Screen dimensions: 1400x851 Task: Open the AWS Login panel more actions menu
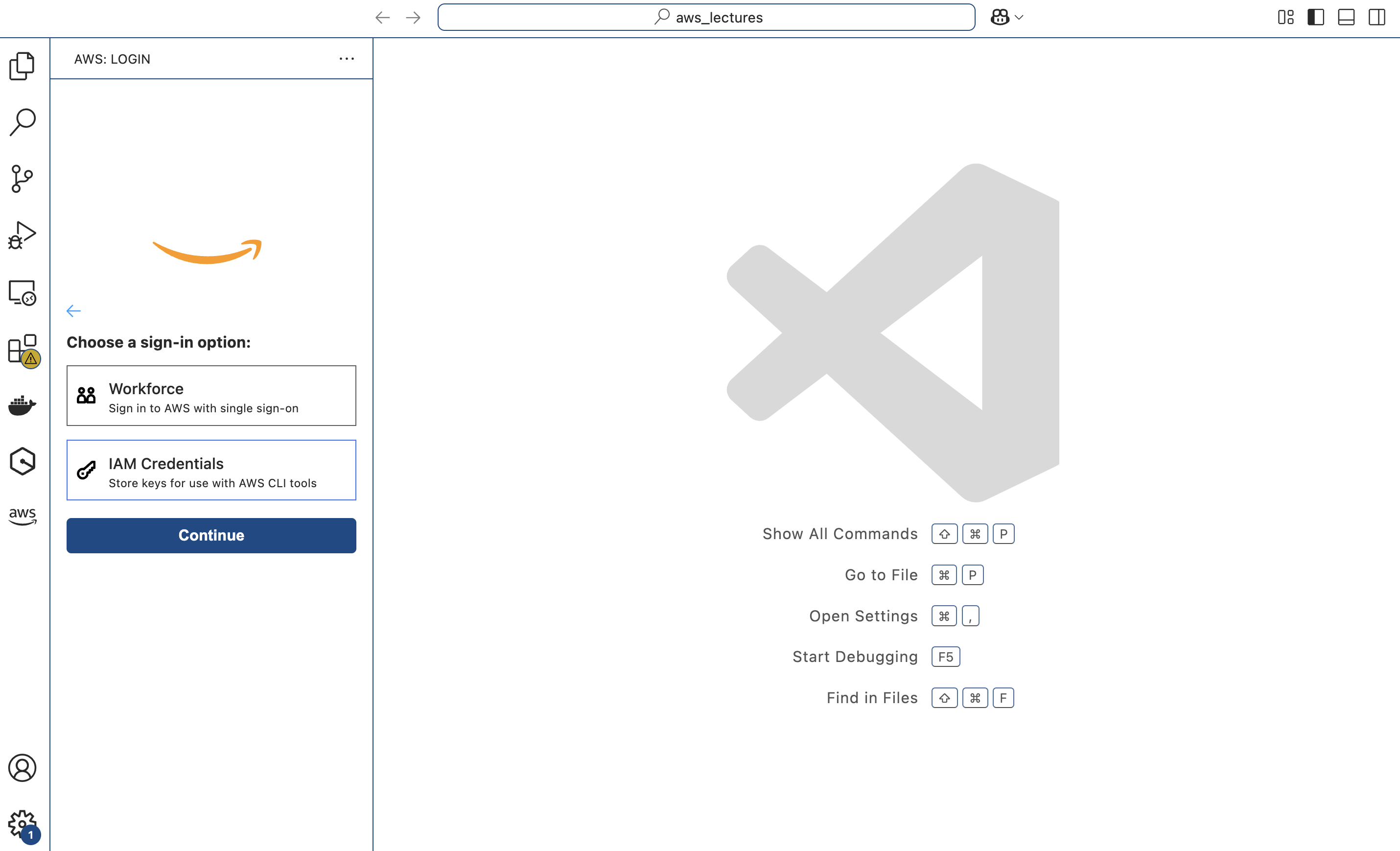click(x=347, y=59)
